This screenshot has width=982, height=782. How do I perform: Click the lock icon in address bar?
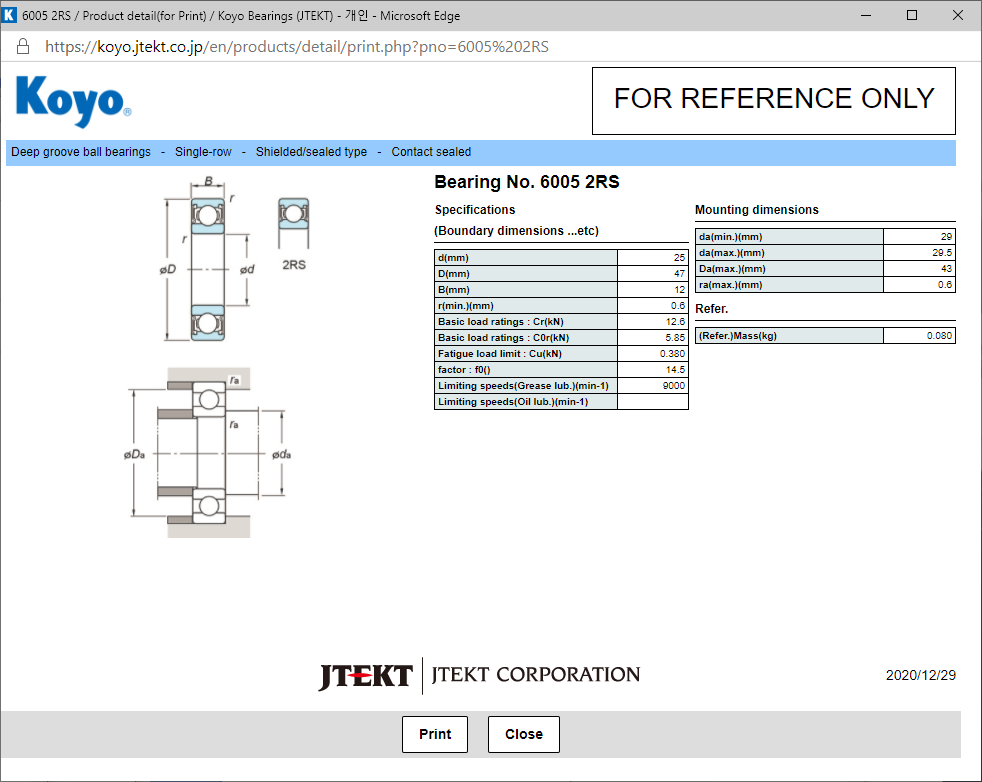[23, 46]
